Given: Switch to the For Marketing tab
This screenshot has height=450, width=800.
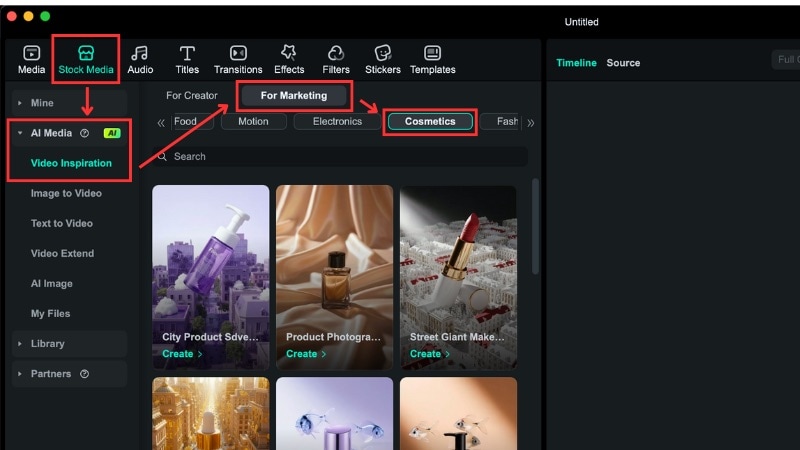Looking at the screenshot, I should pos(294,95).
